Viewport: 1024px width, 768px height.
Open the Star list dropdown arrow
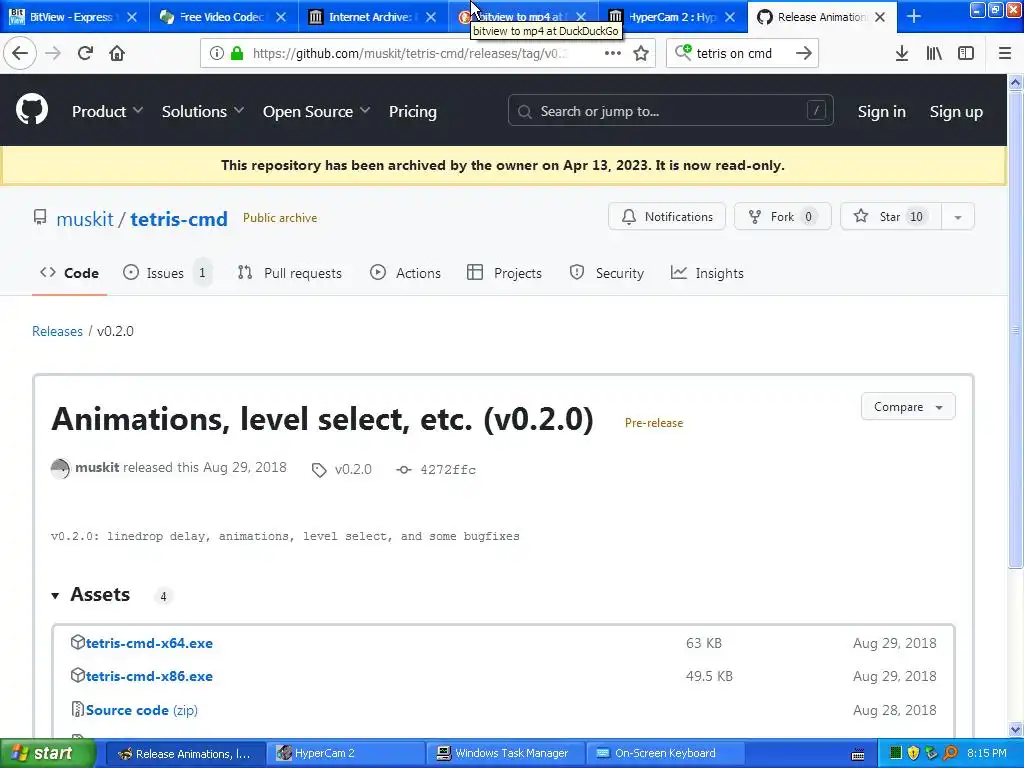pos(958,217)
